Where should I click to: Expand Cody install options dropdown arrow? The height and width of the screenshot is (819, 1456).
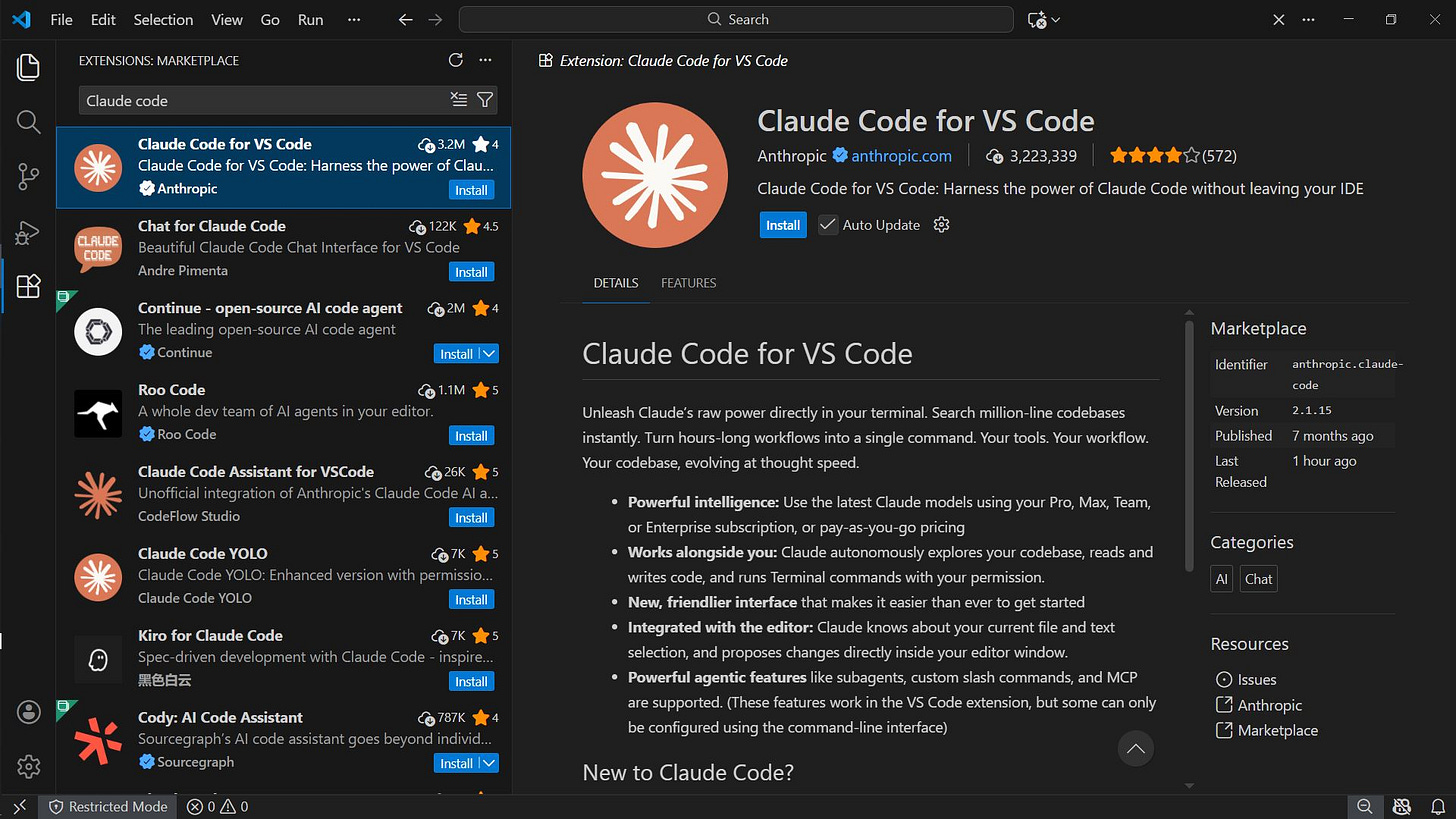[x=488, y=763]
